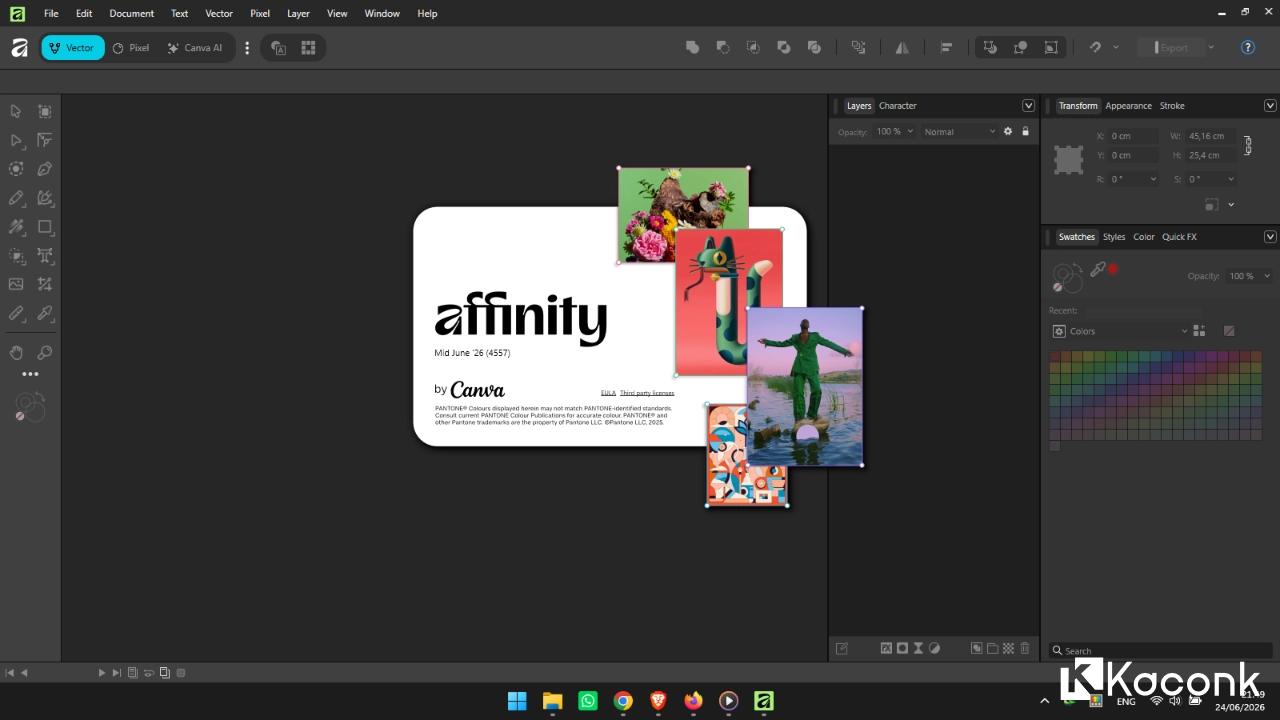The image size is (1280, 720).
Task: Click the boolean Subtract operation icon
Action: (723, 47)
